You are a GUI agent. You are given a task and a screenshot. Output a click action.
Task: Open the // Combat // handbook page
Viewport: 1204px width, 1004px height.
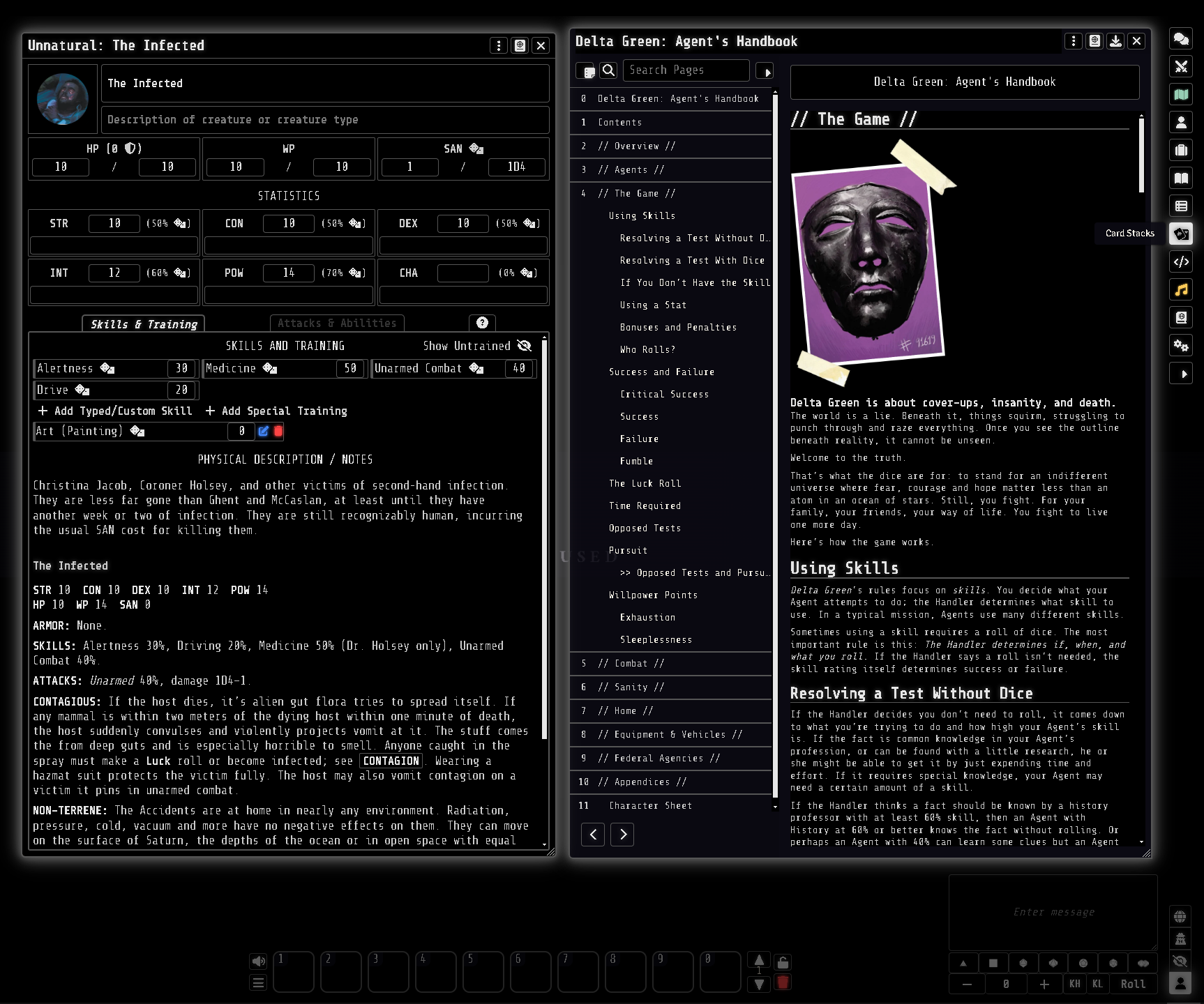pyautogui.click(x=671, y=663)
